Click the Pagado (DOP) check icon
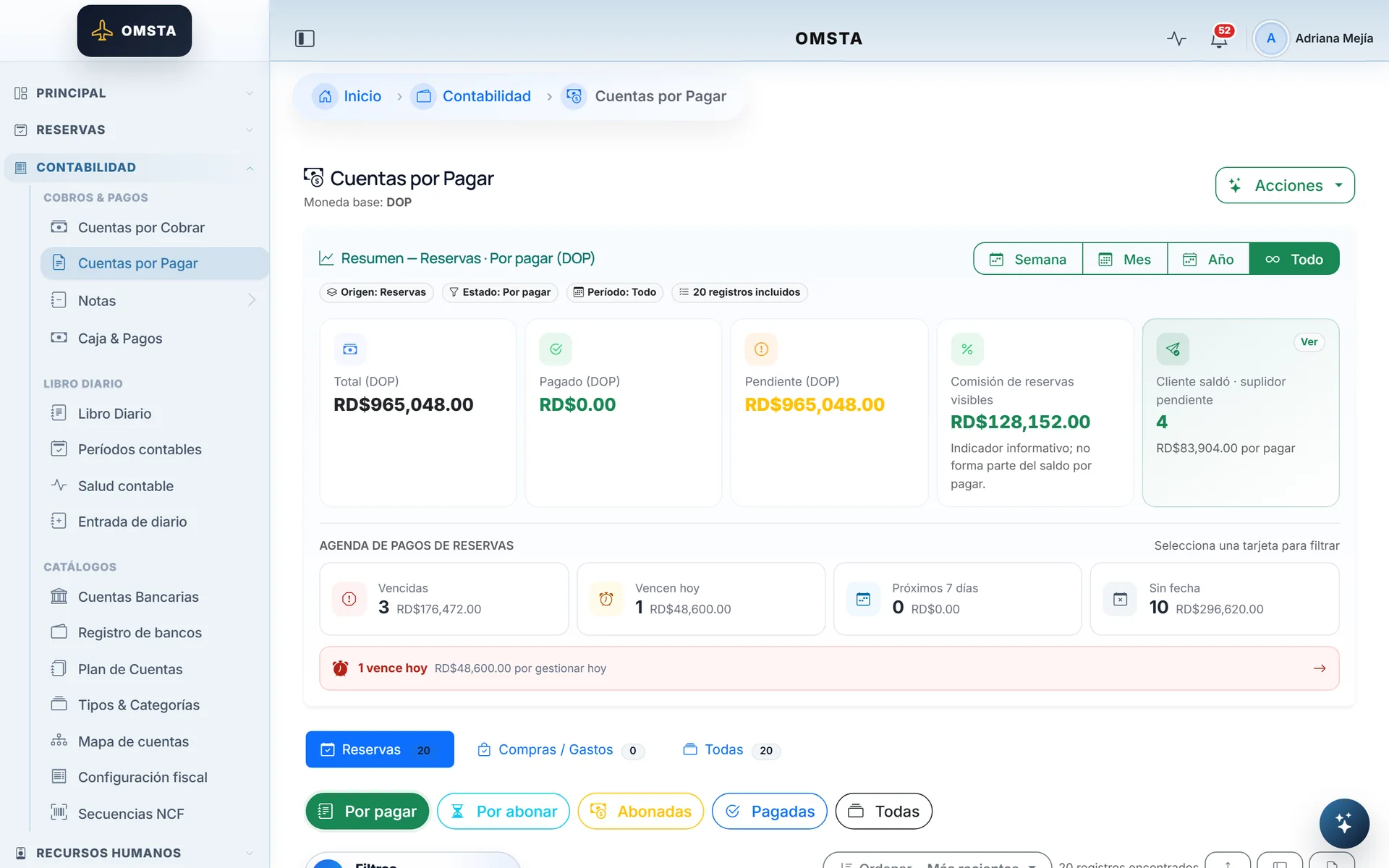This screenshot has height=868, width=1389. click(x=556, y=349)
